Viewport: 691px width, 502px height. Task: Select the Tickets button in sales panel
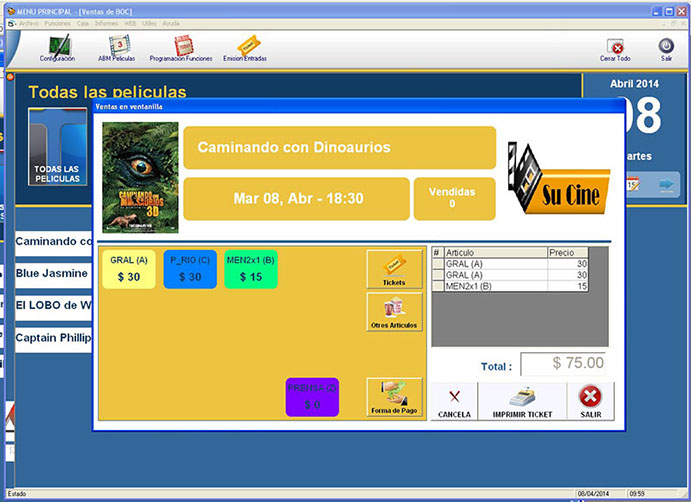(x=394, y=269)
